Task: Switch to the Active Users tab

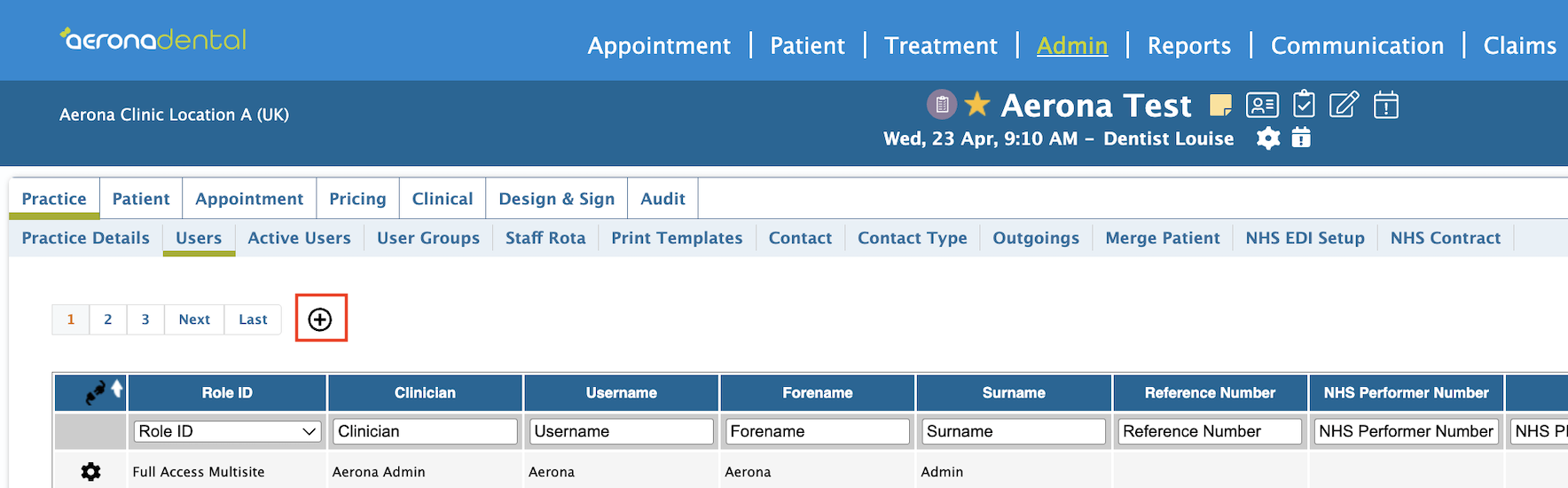Action: coord(299,238)
